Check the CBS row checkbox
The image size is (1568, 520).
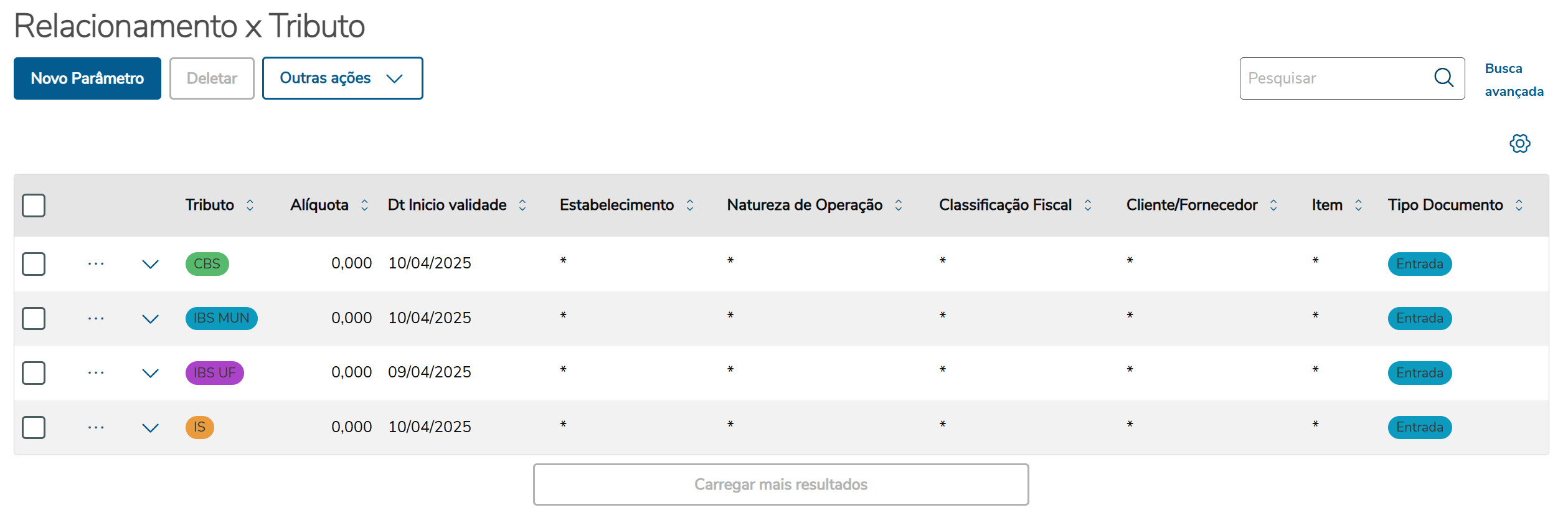34,264
